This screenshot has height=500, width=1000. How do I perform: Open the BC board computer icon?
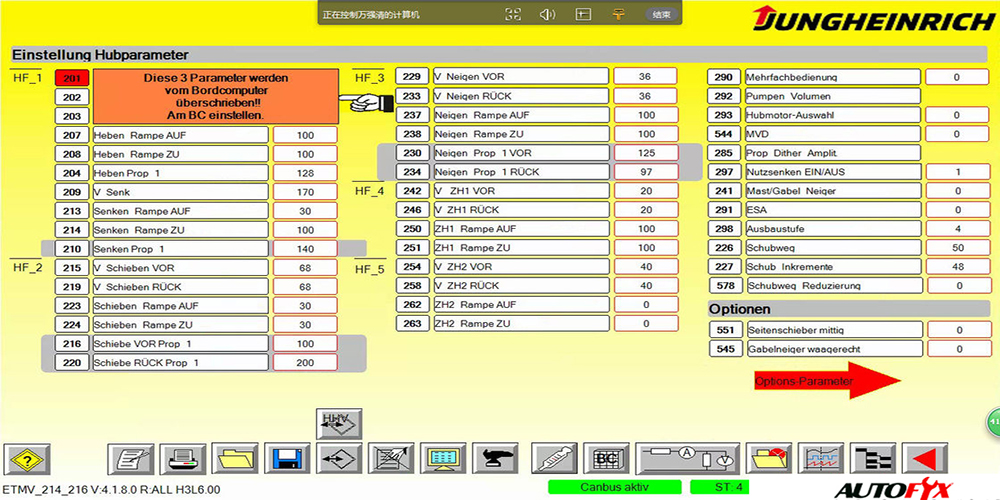(605, 459)
